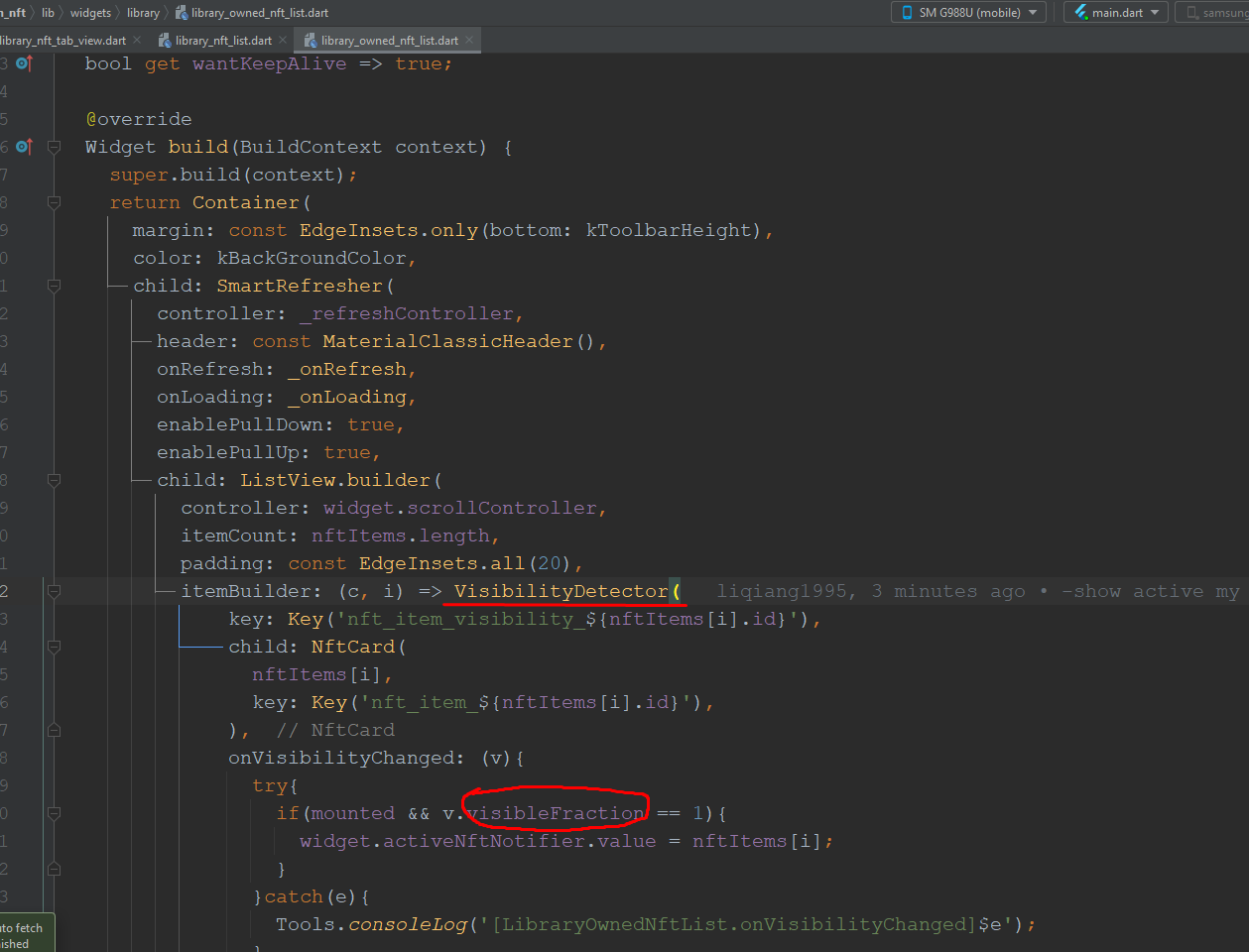The image size is (1249, 952).
Task: Click the lib breadcrumb navigation item
Action: 48,12
